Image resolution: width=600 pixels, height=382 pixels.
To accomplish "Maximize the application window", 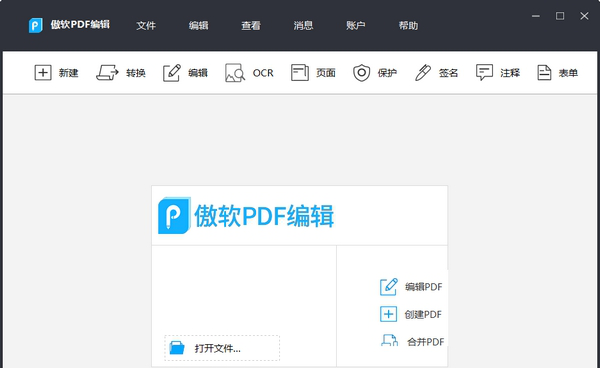I will (560, 16).
